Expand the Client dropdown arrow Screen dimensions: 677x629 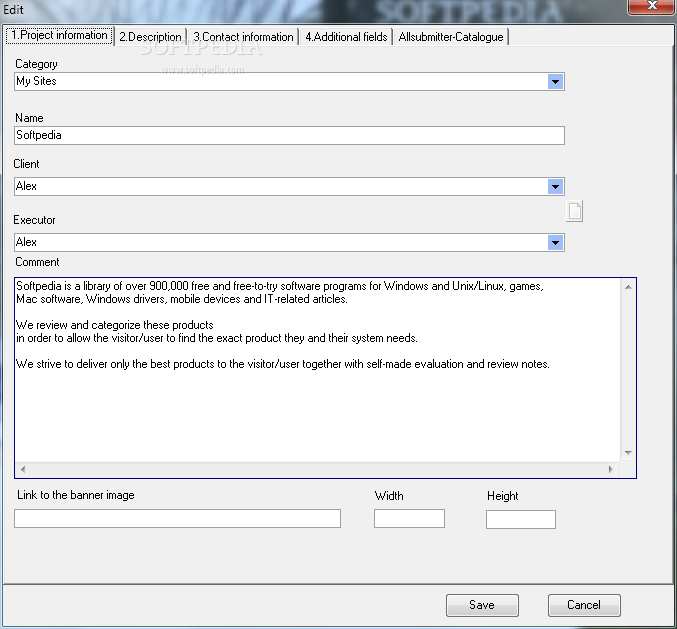(555, 186)
